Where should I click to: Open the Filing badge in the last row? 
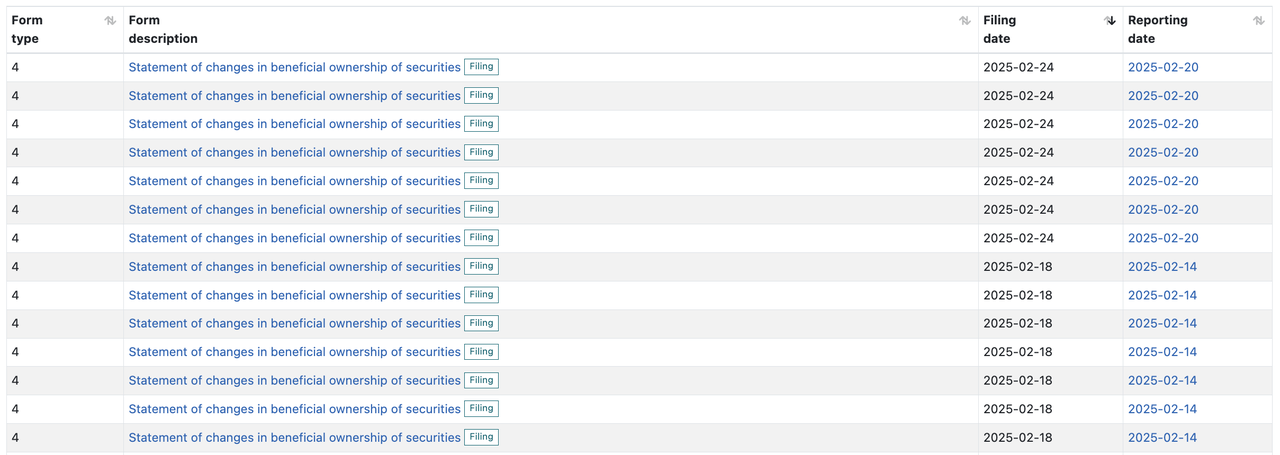(x=481, y=437)
